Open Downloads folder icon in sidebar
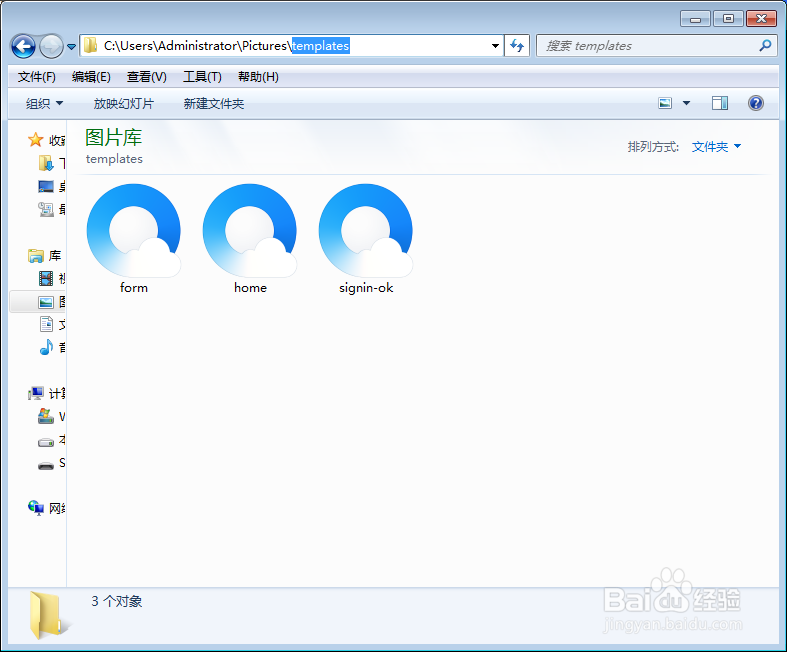787x652 pixels. tap(46, 163)
